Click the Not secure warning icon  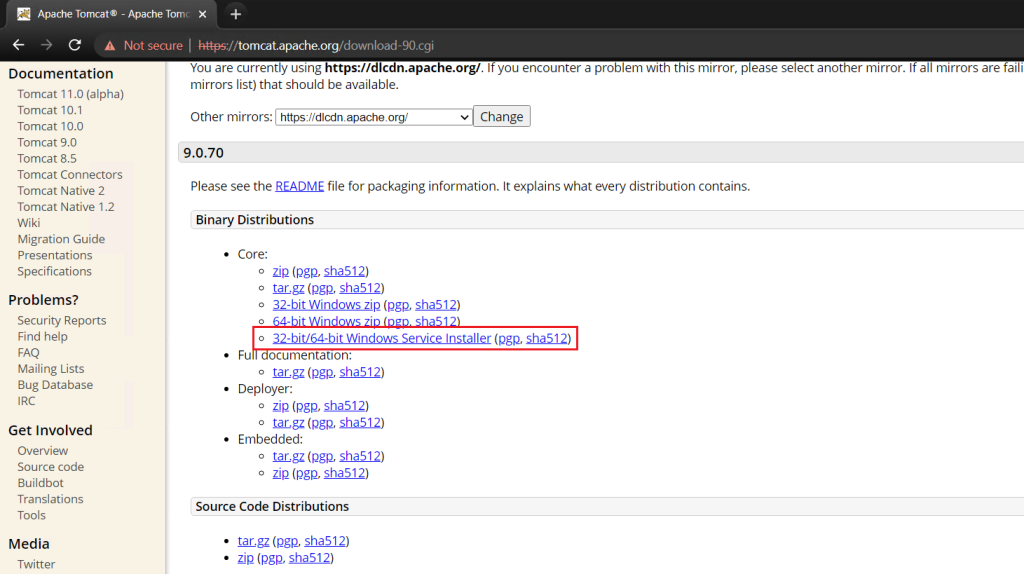[110, 46]
